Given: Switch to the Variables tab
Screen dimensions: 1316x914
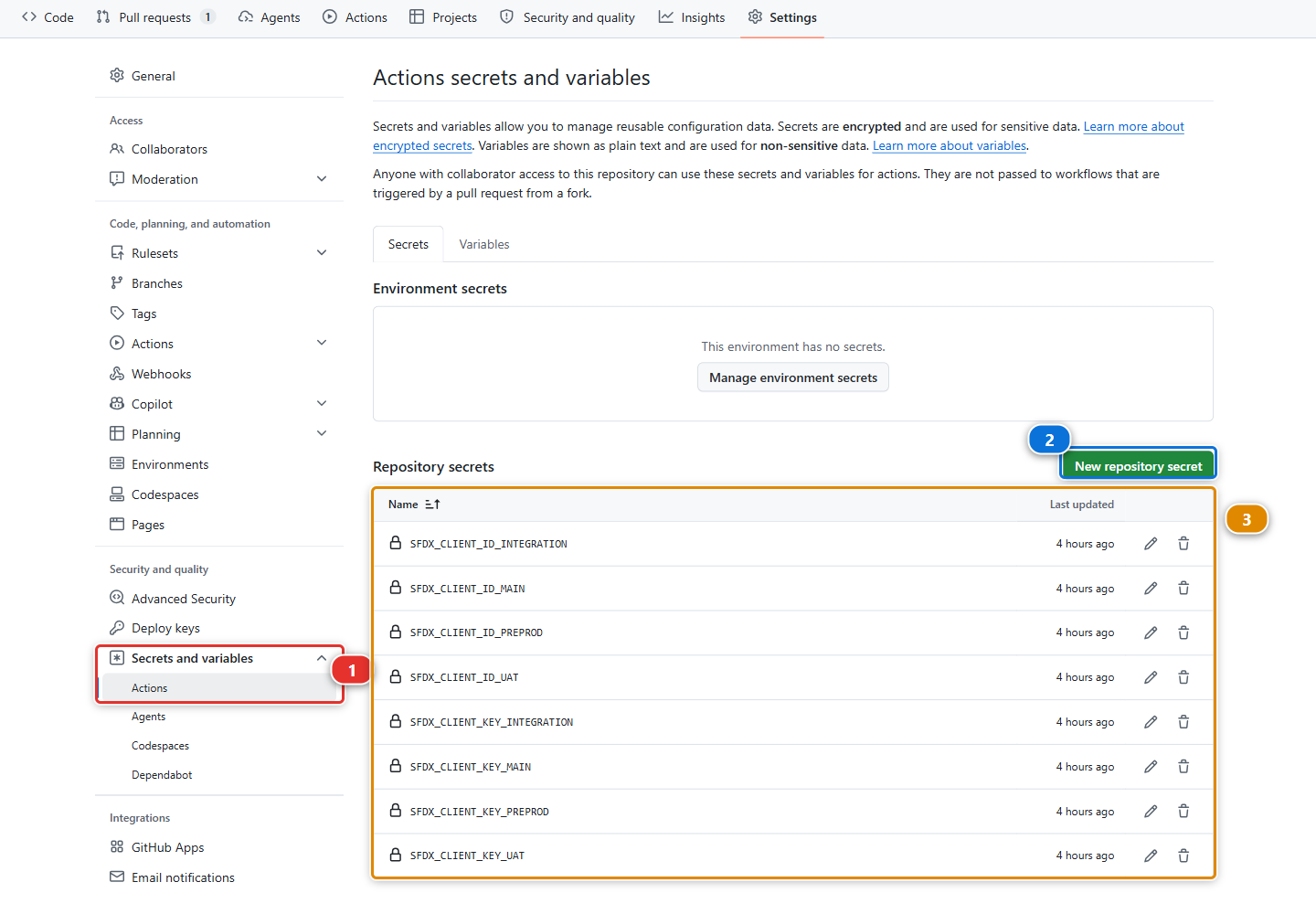Looking at the screenshot, I should [x=484, y=244].
